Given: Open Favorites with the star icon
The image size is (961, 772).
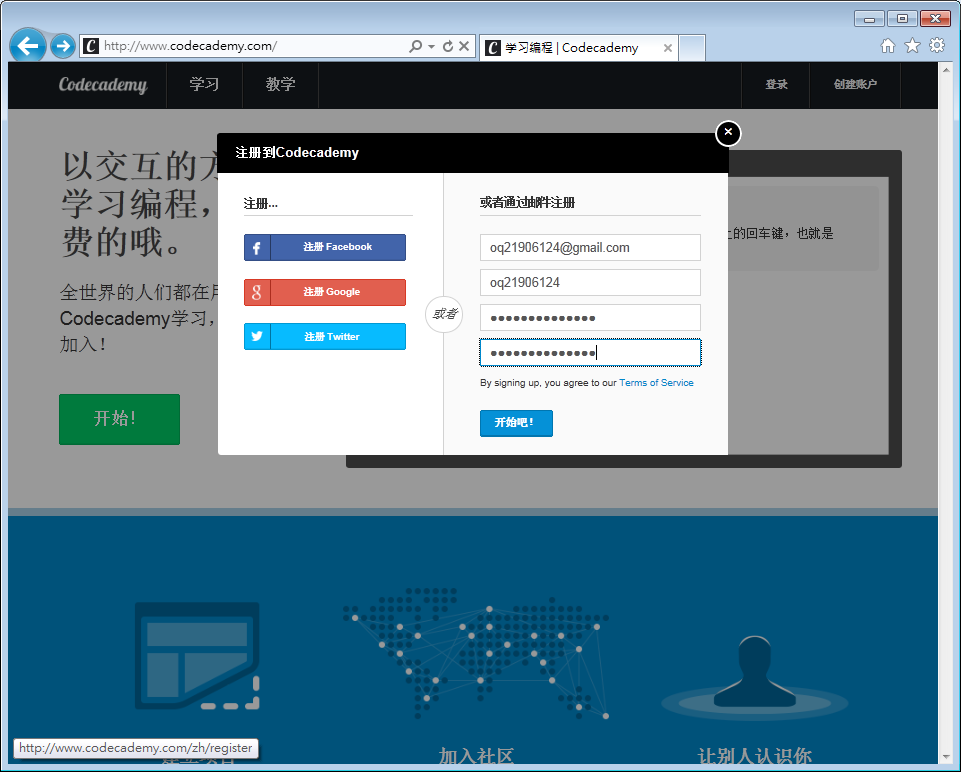Looking at the screenshot, I should coord(913,45).
